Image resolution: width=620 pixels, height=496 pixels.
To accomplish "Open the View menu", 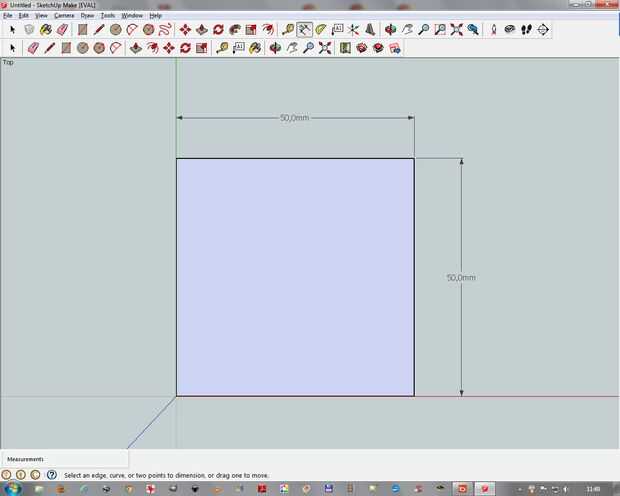I will pyautogui.click(x=41, y=15).
